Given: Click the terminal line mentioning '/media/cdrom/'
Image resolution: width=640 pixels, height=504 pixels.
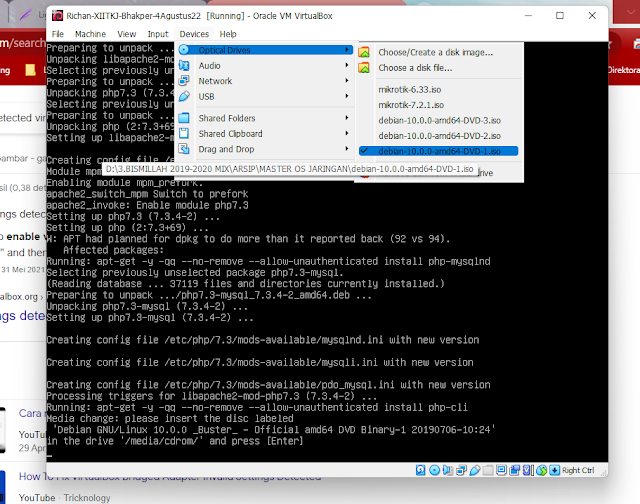Looking at the screenshot, I should 175,441.
